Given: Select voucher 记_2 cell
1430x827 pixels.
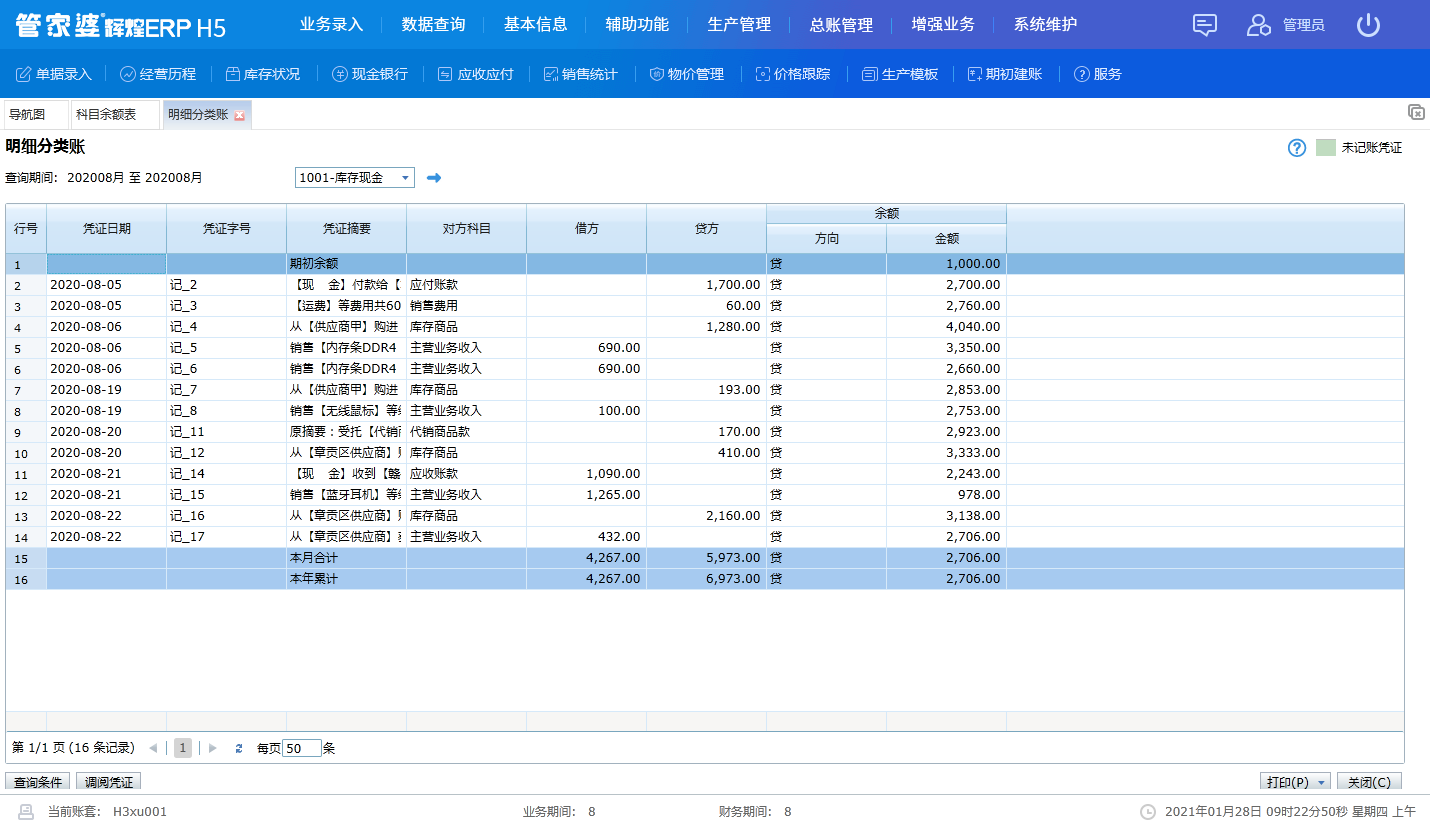Looking at the screenshot, I should click(227, 285).
